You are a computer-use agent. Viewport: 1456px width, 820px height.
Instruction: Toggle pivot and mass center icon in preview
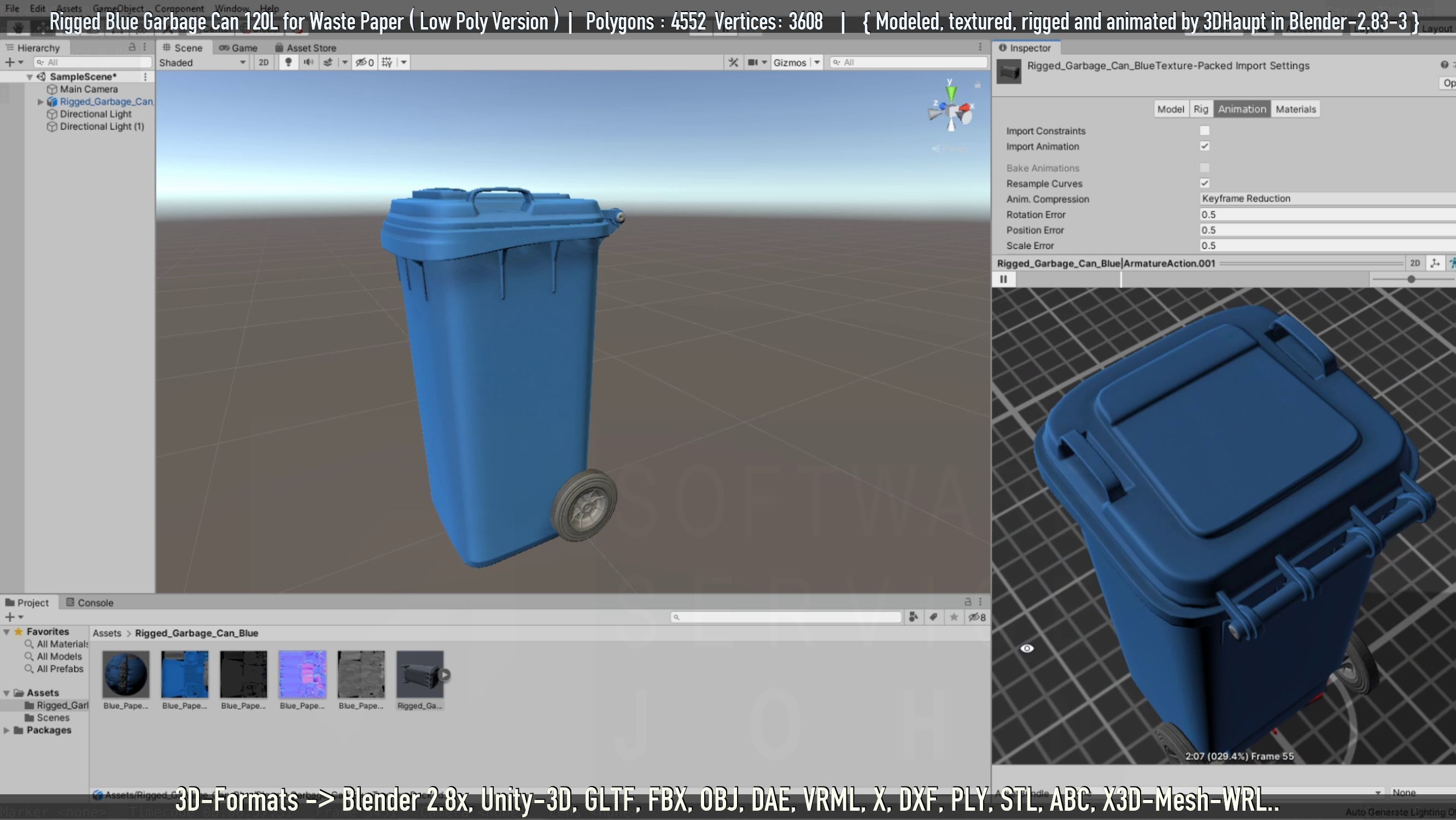(x=1435, y=263)
